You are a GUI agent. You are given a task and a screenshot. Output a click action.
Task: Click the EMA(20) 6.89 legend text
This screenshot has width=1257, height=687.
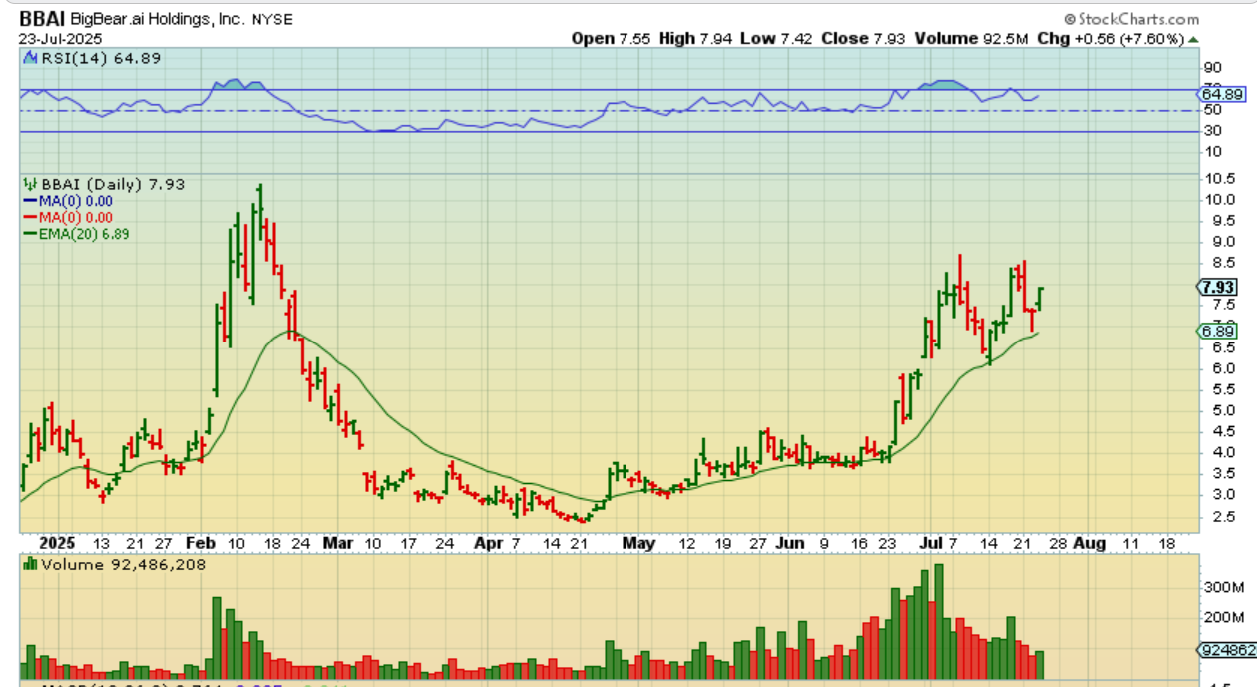coord(84,233)
